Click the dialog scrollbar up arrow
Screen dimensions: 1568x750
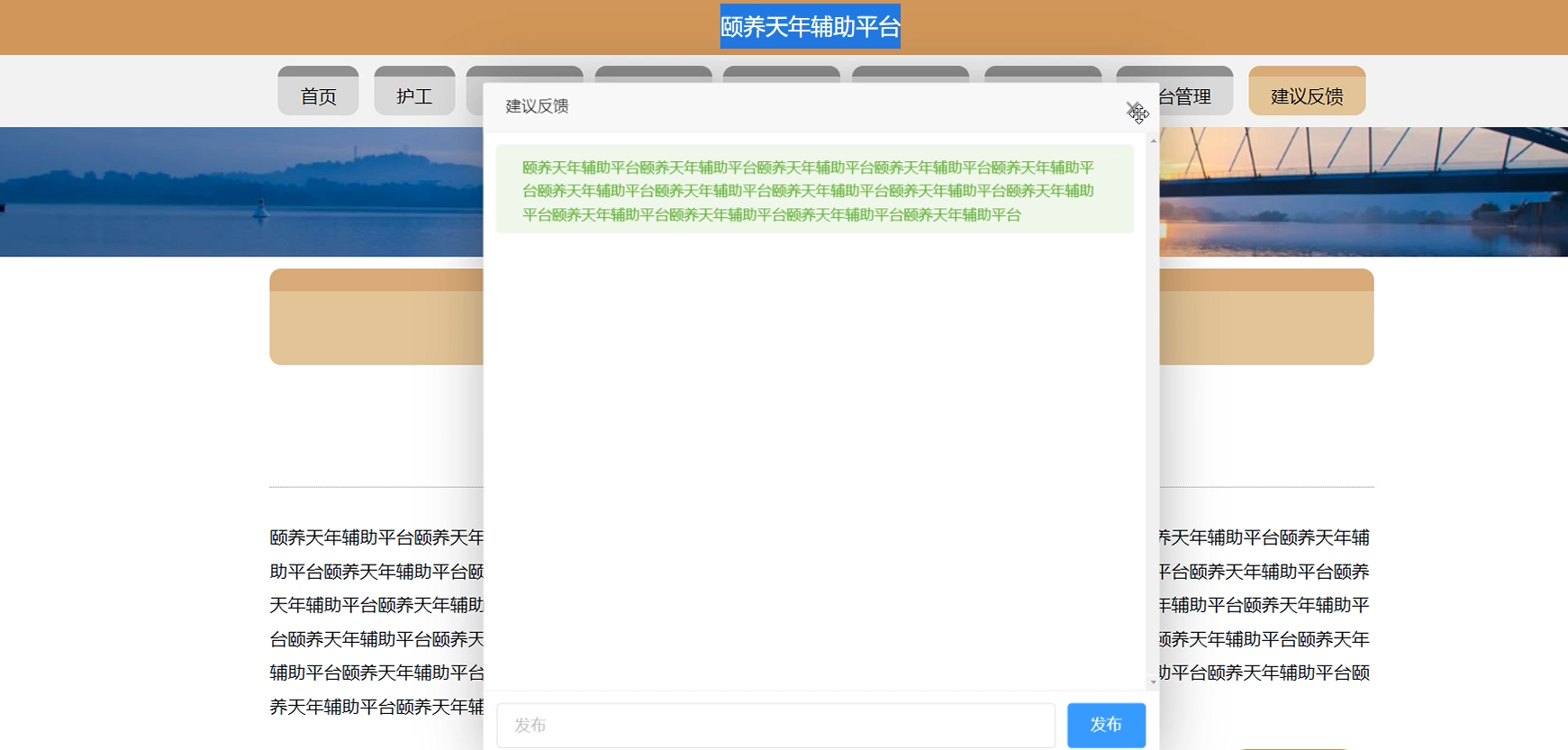pos(1153,140)
